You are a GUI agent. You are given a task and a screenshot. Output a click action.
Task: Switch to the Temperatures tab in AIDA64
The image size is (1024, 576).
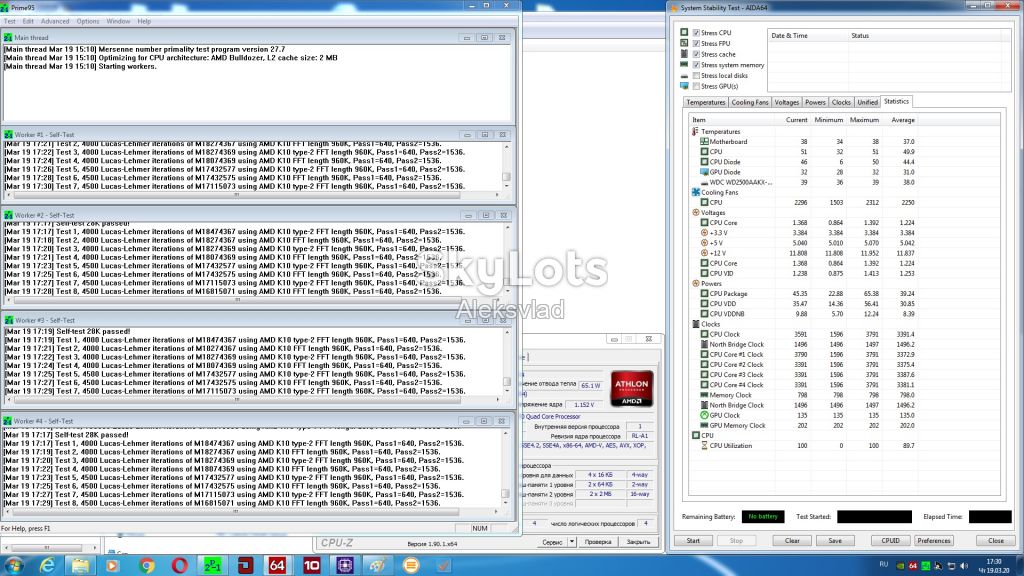(705, 103)
